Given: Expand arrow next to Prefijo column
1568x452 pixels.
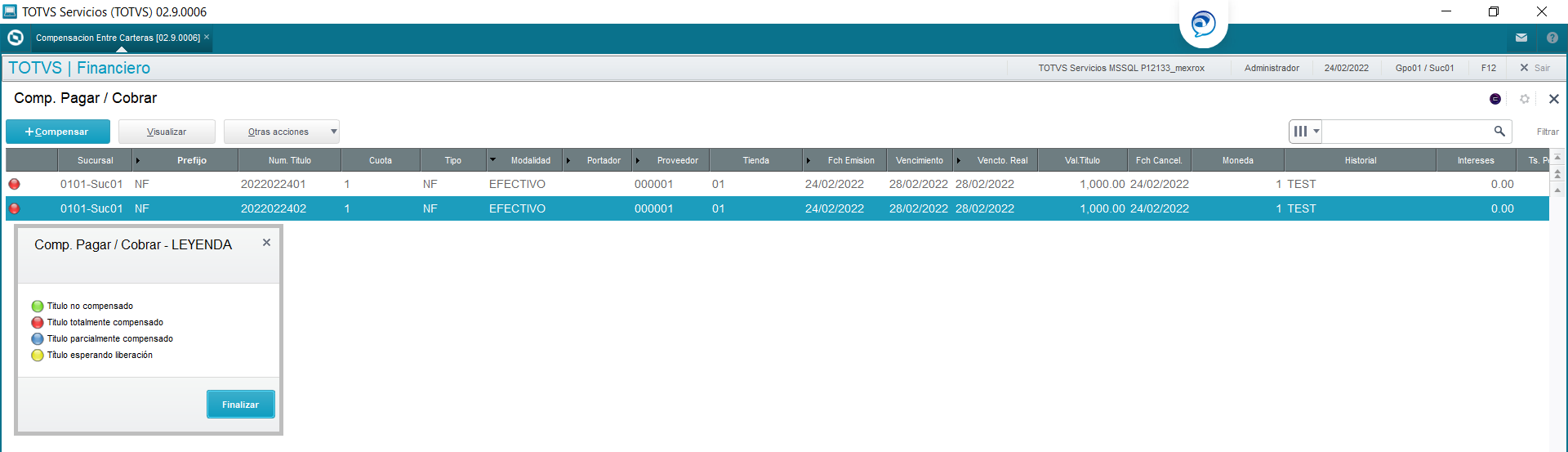Looking at the screenshot, I should point(138,160).
